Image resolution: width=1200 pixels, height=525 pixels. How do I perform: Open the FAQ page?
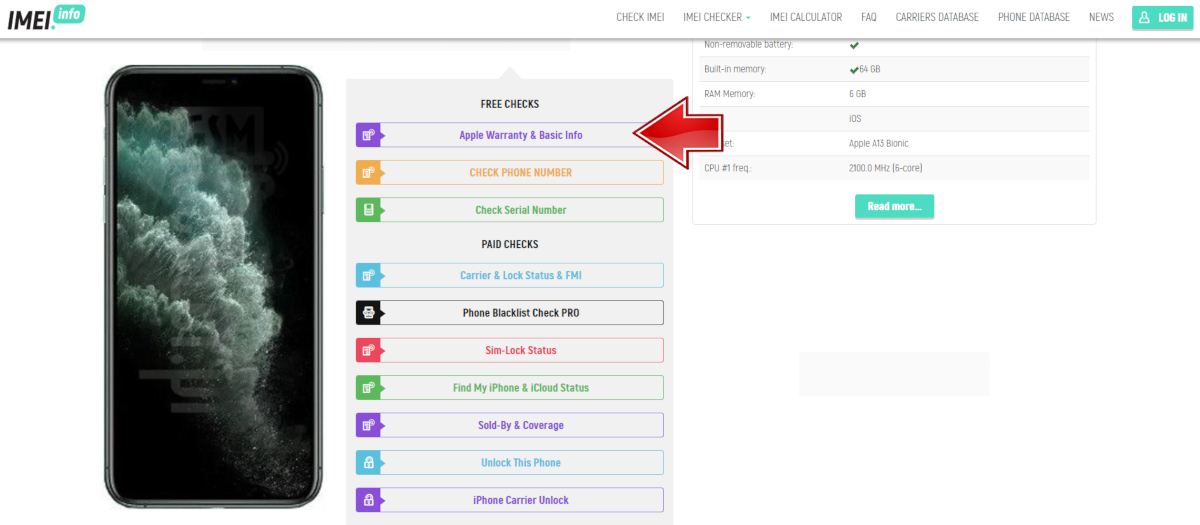coord(869,17)
